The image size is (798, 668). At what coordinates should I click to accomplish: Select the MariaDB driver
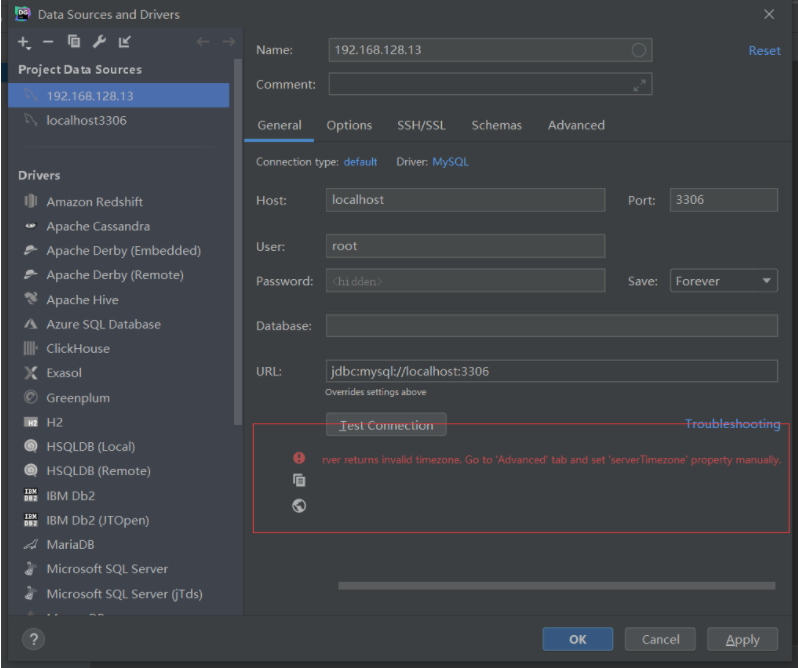[x=70, y=544]
